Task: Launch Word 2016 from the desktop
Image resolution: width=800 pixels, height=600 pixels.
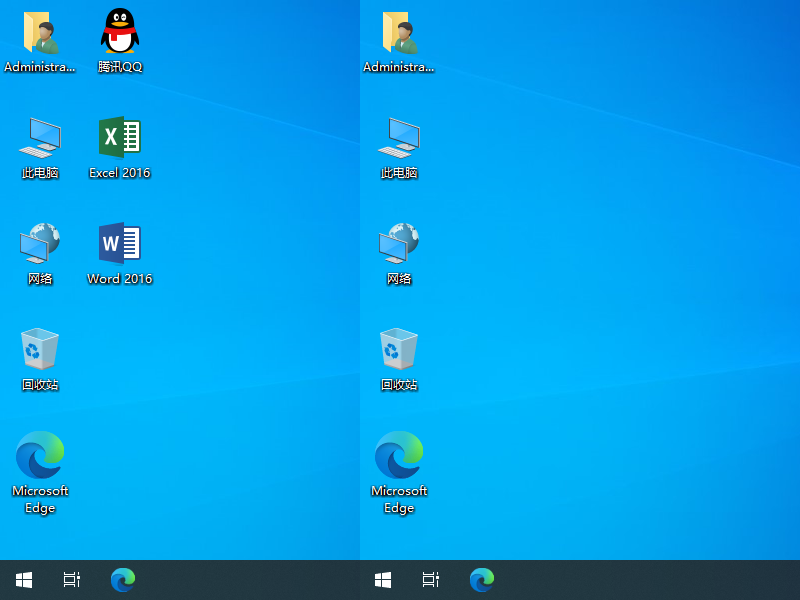Action: pyautogui.click(x=119, y=243)
